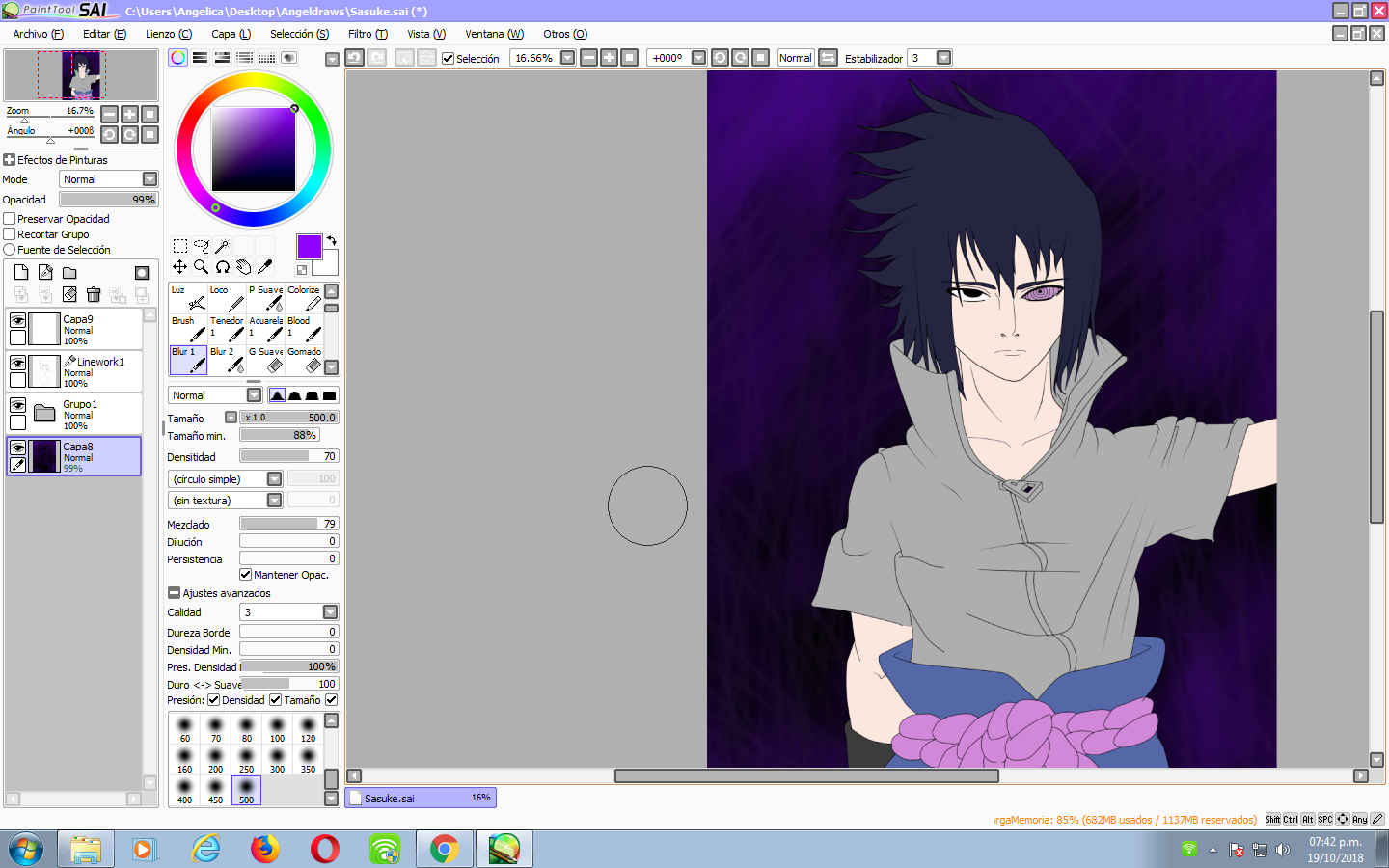The width and height of the screenshot is (1389, 868).
Task: Delete the selected layer with trash icon
Action: click(94, 294)
